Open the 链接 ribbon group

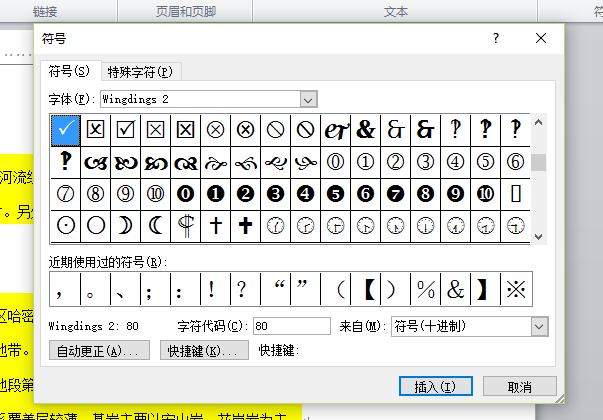coord(45,12)
